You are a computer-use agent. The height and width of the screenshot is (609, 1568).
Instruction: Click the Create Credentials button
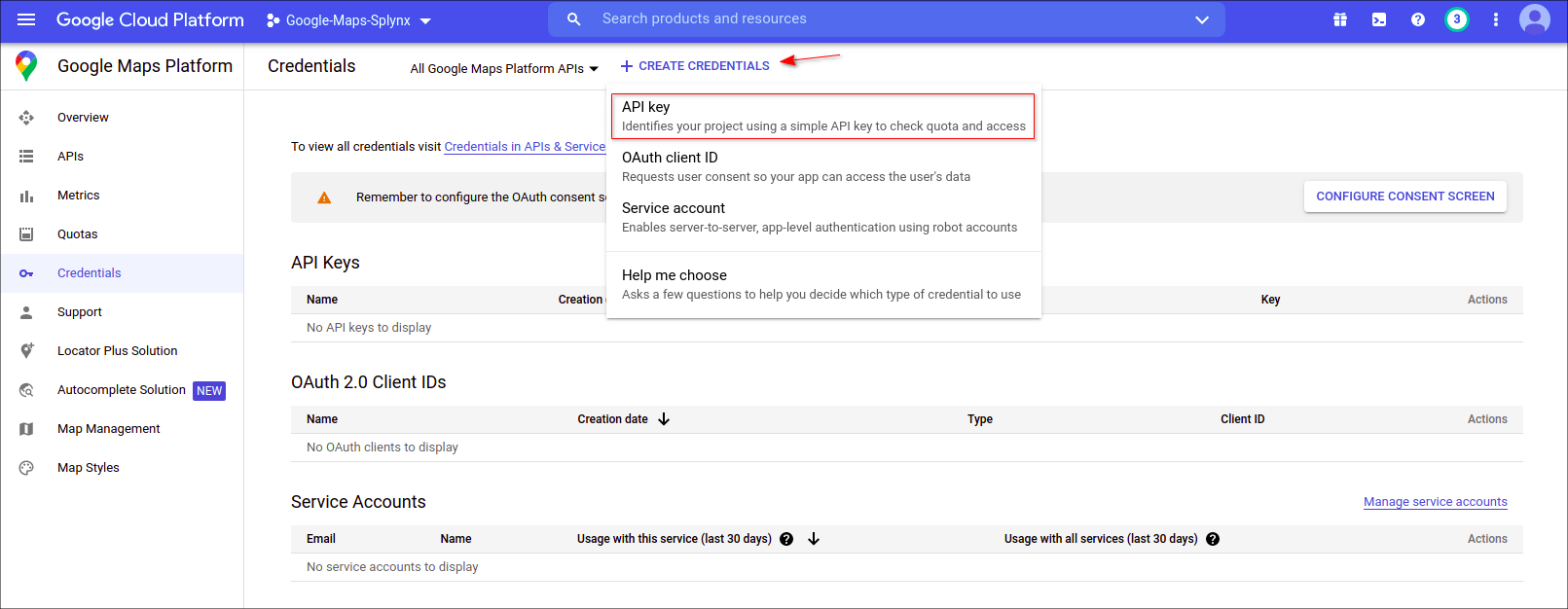pos(695,66)
